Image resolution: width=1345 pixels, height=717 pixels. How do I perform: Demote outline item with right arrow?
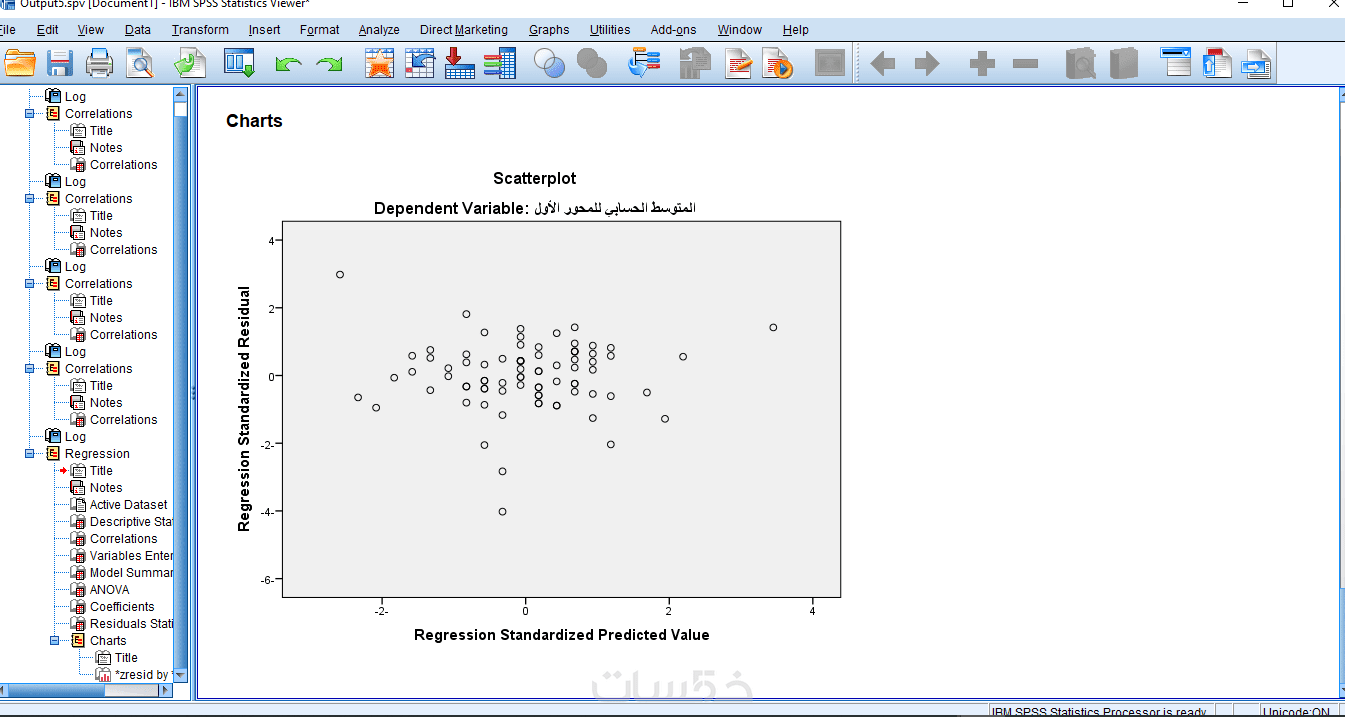pos(927,65)
